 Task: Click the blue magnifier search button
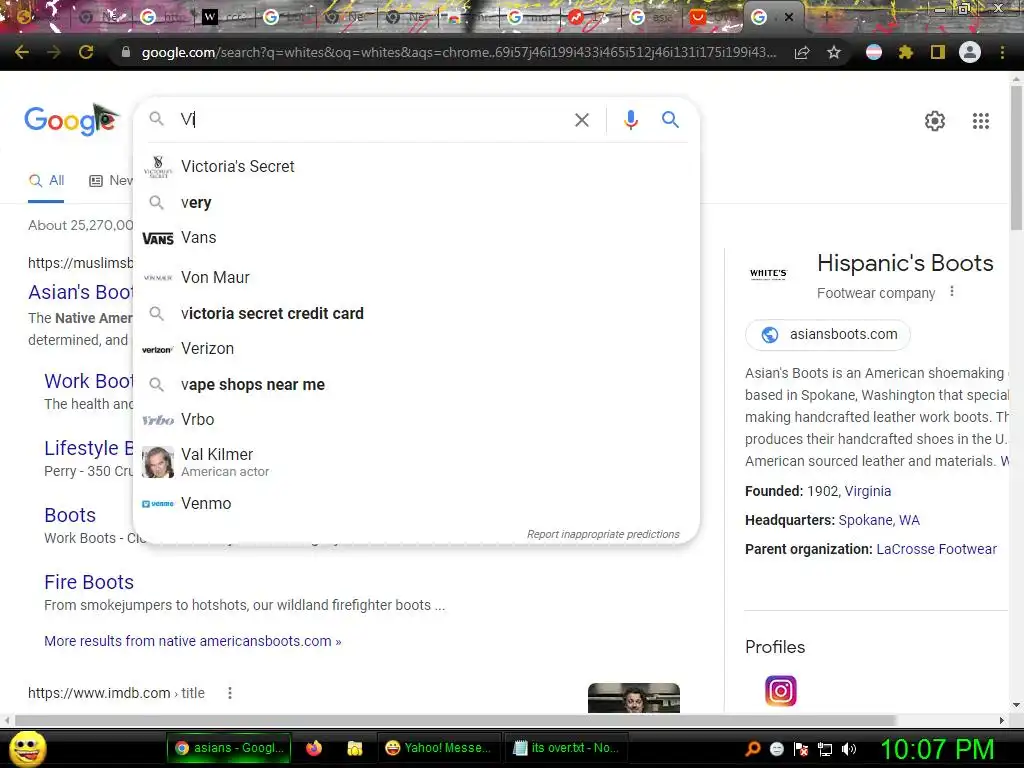670,120
